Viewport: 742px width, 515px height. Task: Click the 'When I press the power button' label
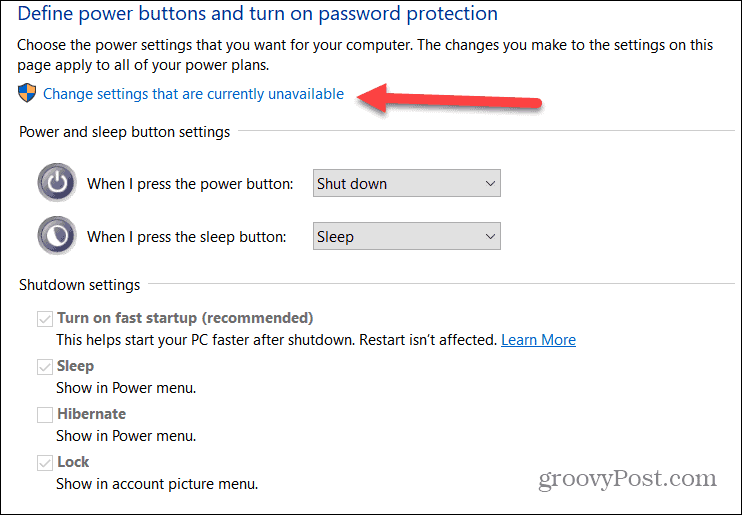point(190,184)
